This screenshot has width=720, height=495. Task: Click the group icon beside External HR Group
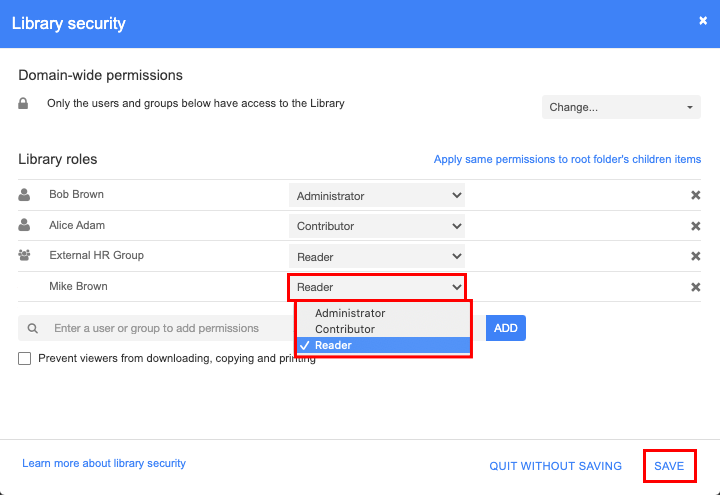click(24, 255)
